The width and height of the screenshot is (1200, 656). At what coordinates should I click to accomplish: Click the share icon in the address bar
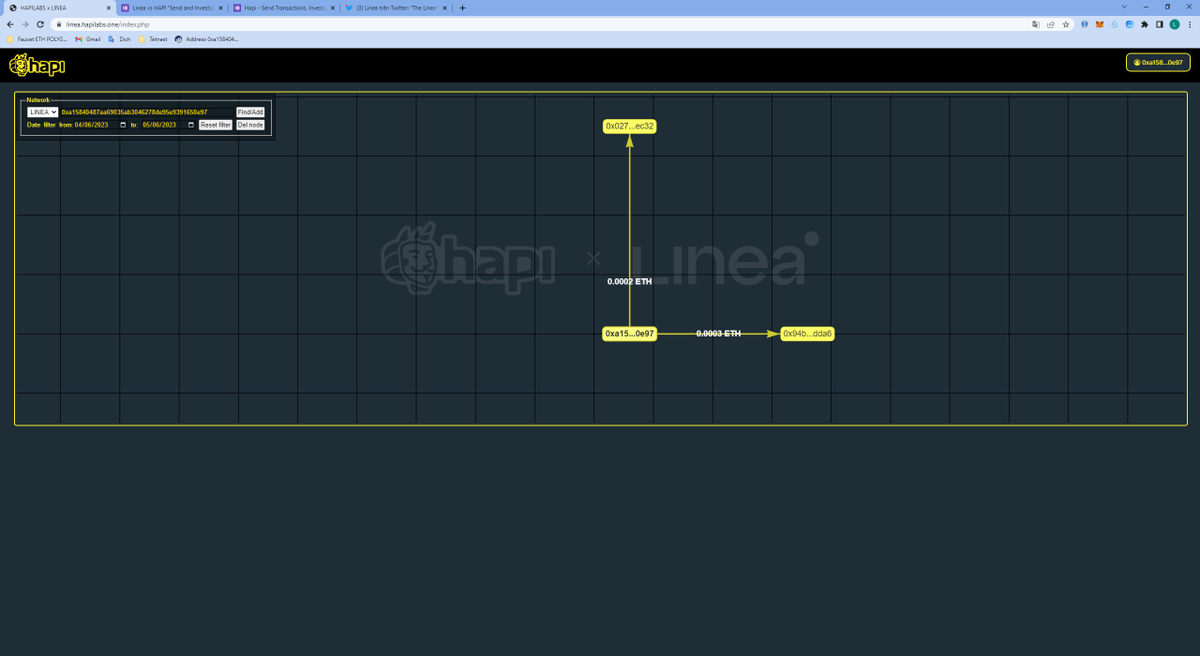[1050, 24]
